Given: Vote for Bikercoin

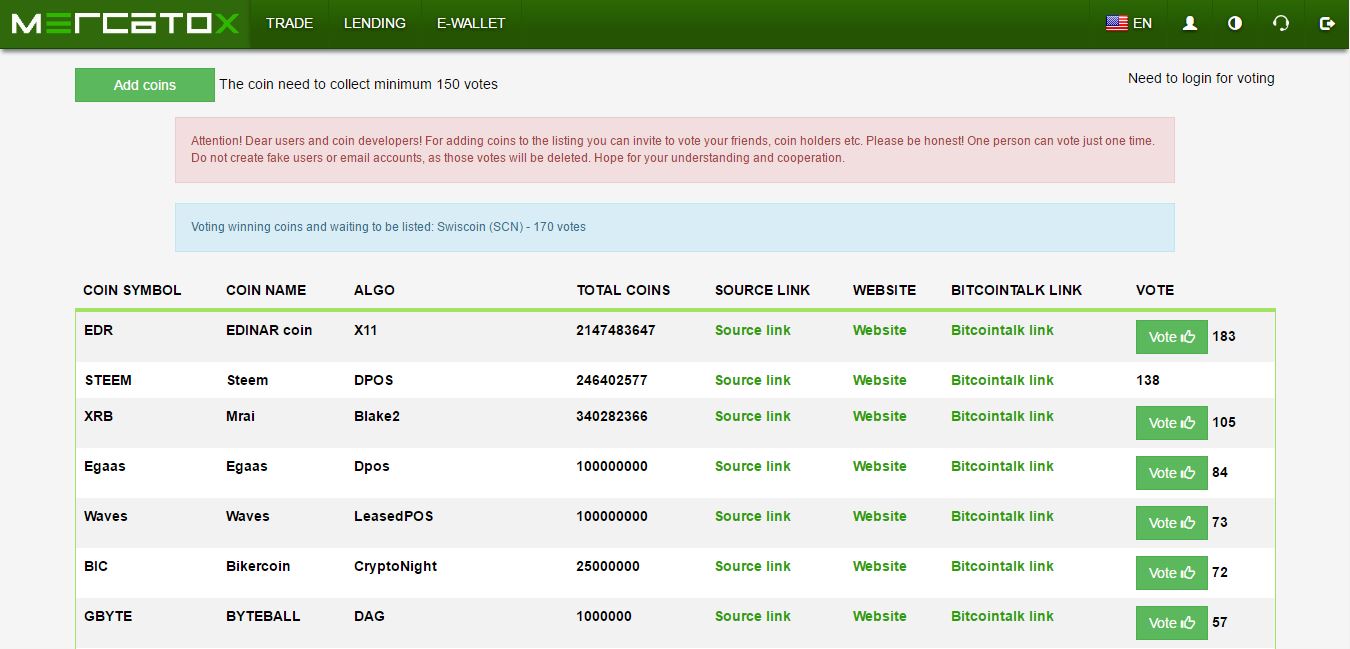Looking at the screenshot, I should point(1171,573).
